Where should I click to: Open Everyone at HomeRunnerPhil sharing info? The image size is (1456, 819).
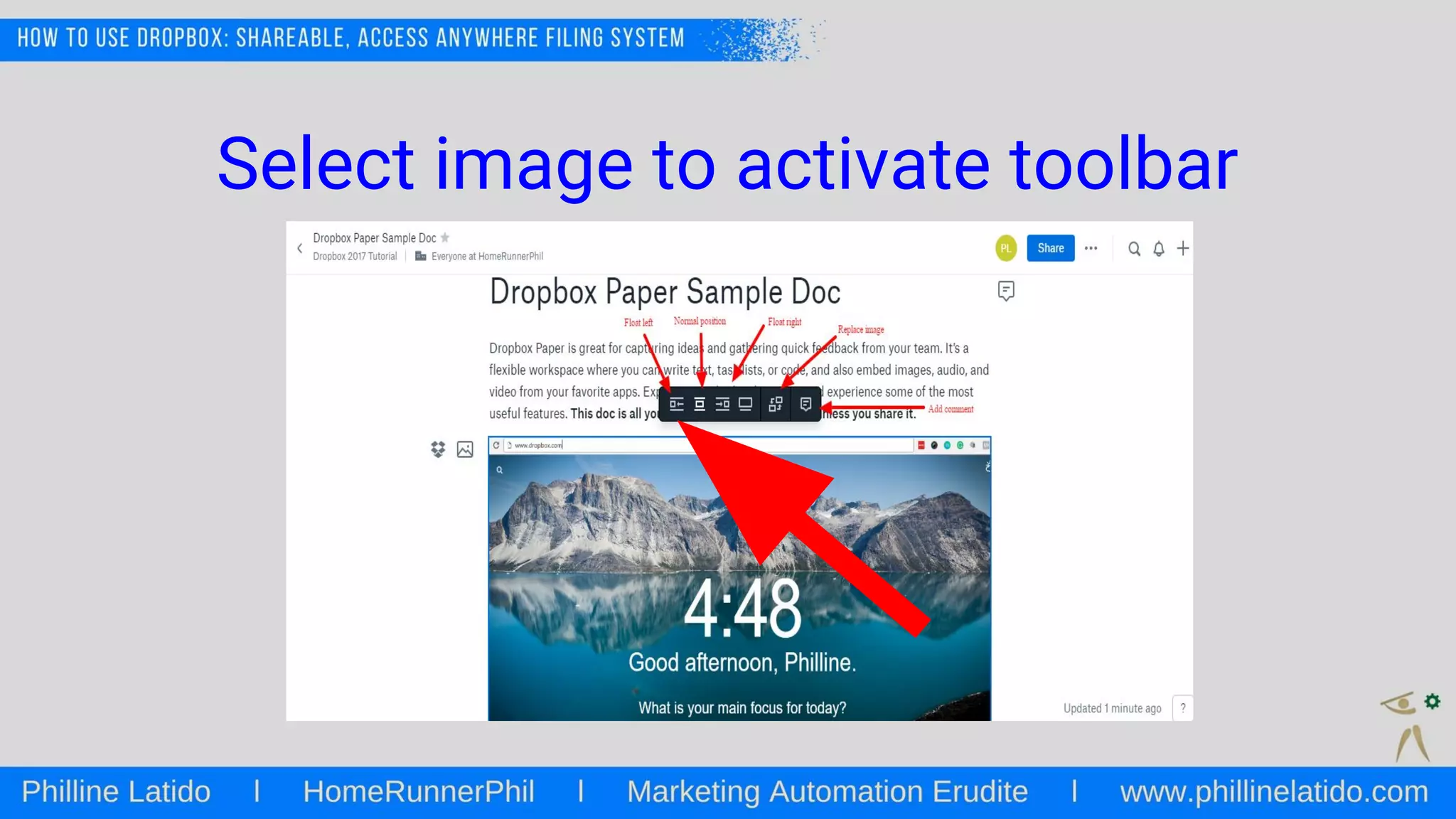[479, 256]
